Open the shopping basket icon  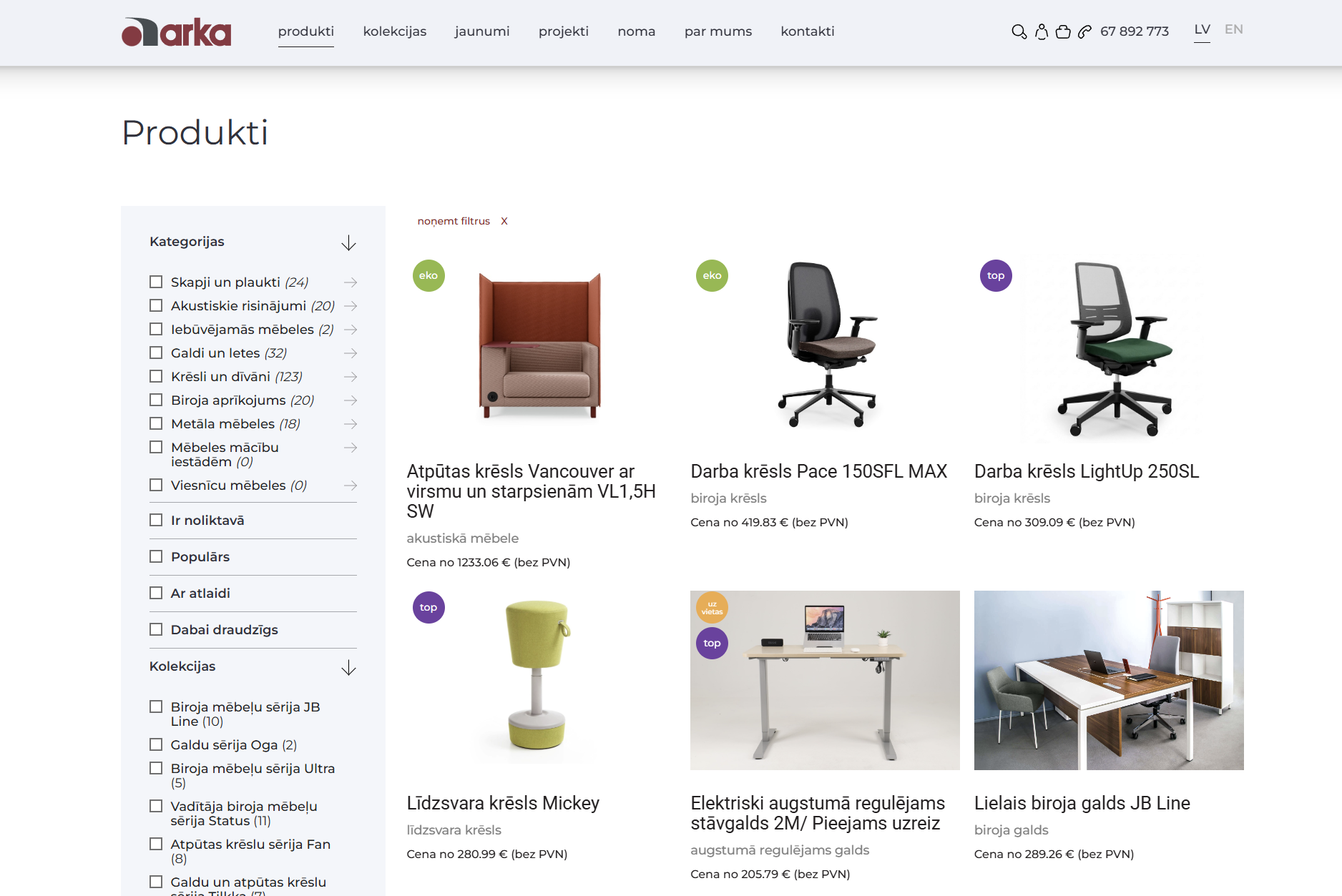coord(1063,31)
